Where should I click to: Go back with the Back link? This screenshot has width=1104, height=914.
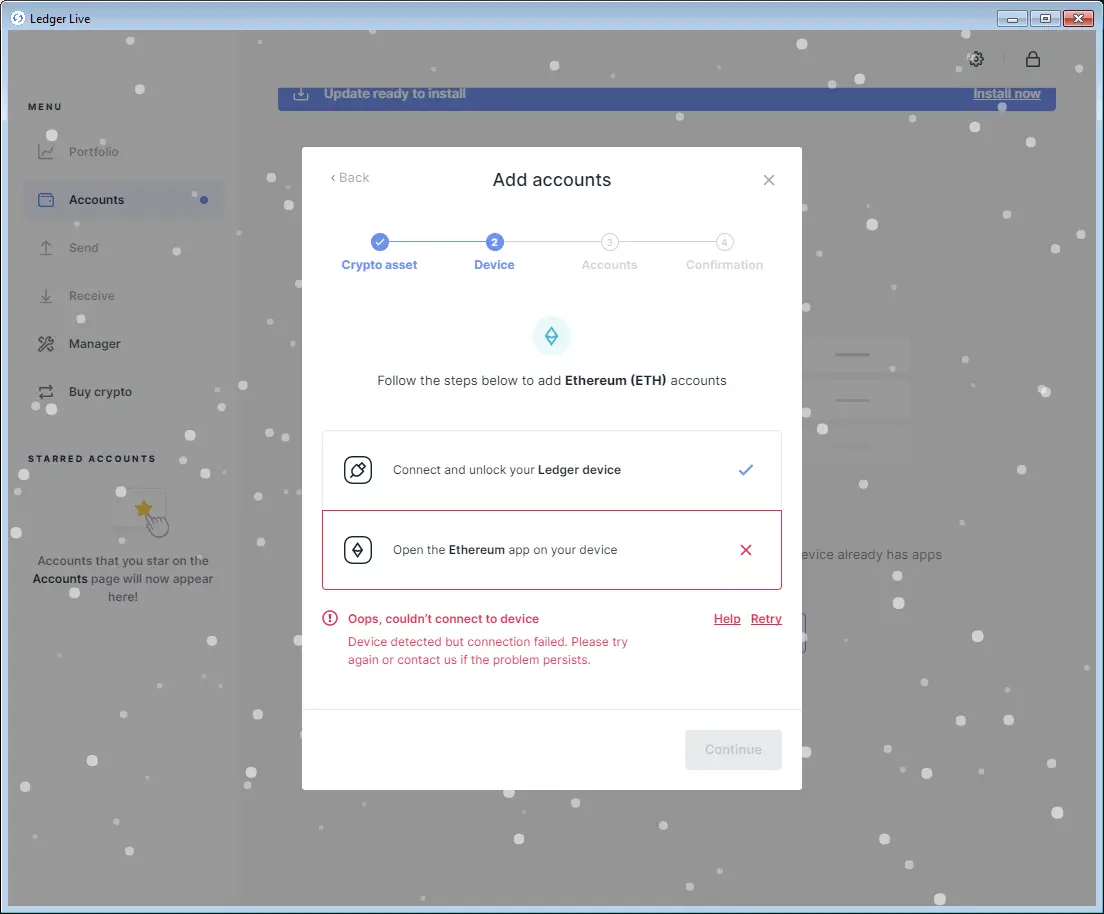[x=350, y=177]
